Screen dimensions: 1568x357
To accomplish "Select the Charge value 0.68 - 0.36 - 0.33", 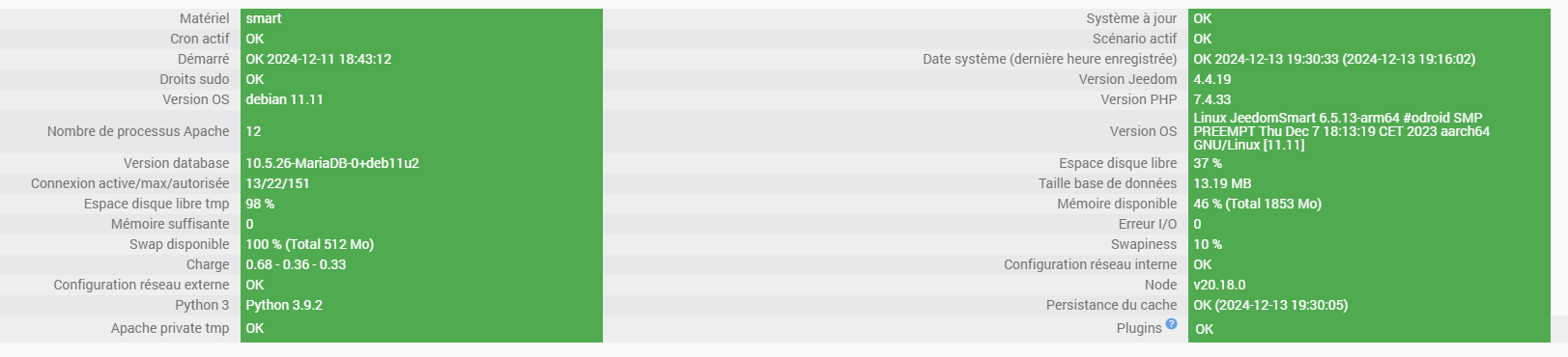I will (296, 264).
